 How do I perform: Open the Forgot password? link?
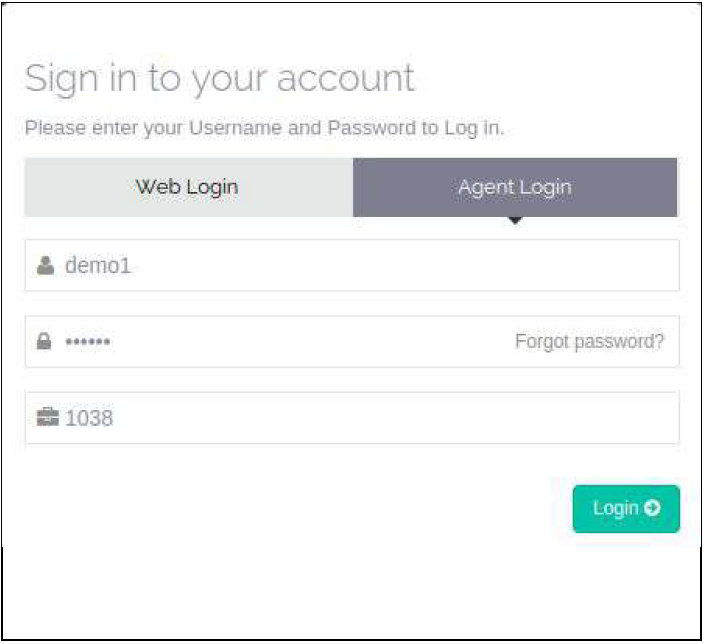click(x=589, y=342)
